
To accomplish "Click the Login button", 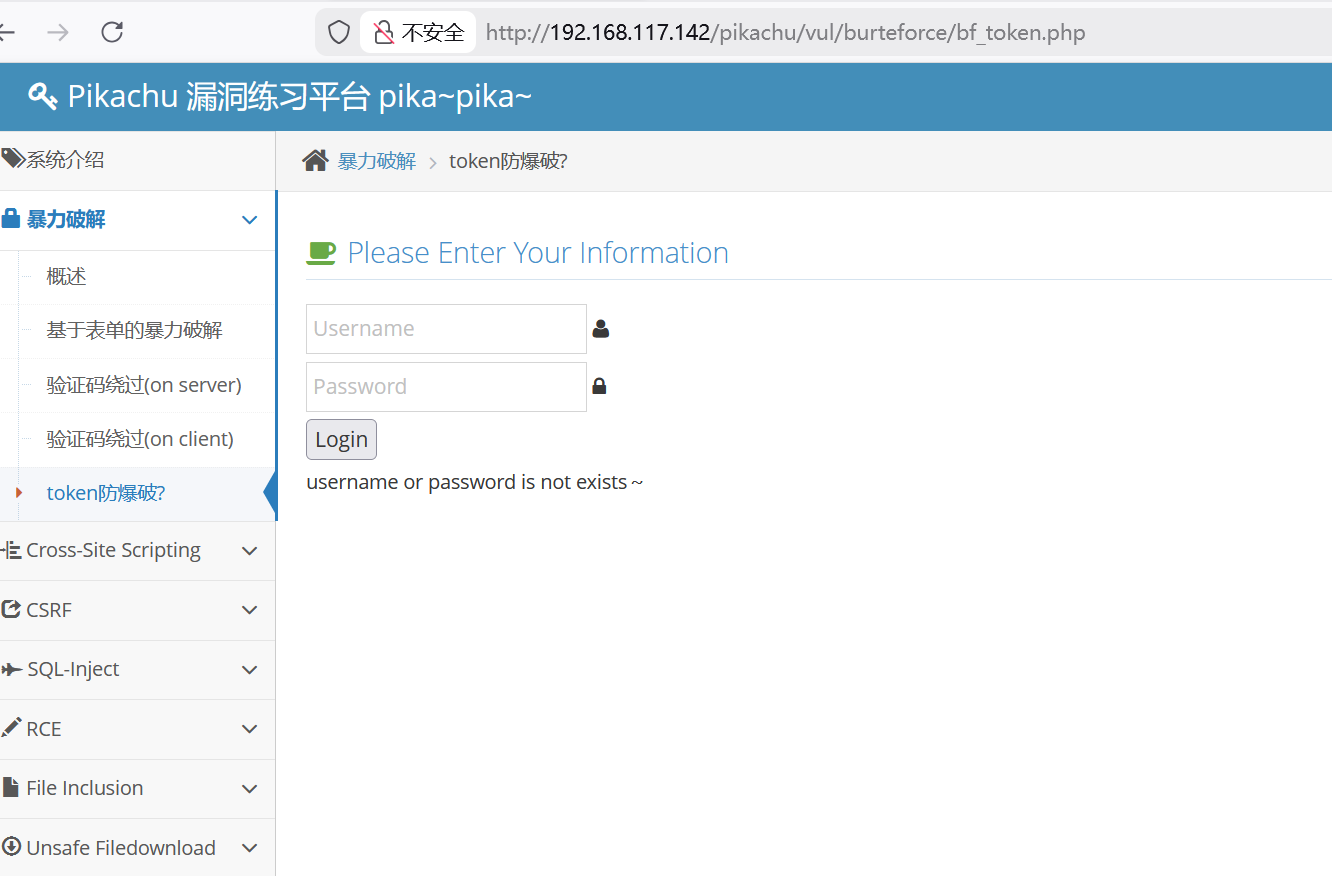I will (x=341, y=440).
